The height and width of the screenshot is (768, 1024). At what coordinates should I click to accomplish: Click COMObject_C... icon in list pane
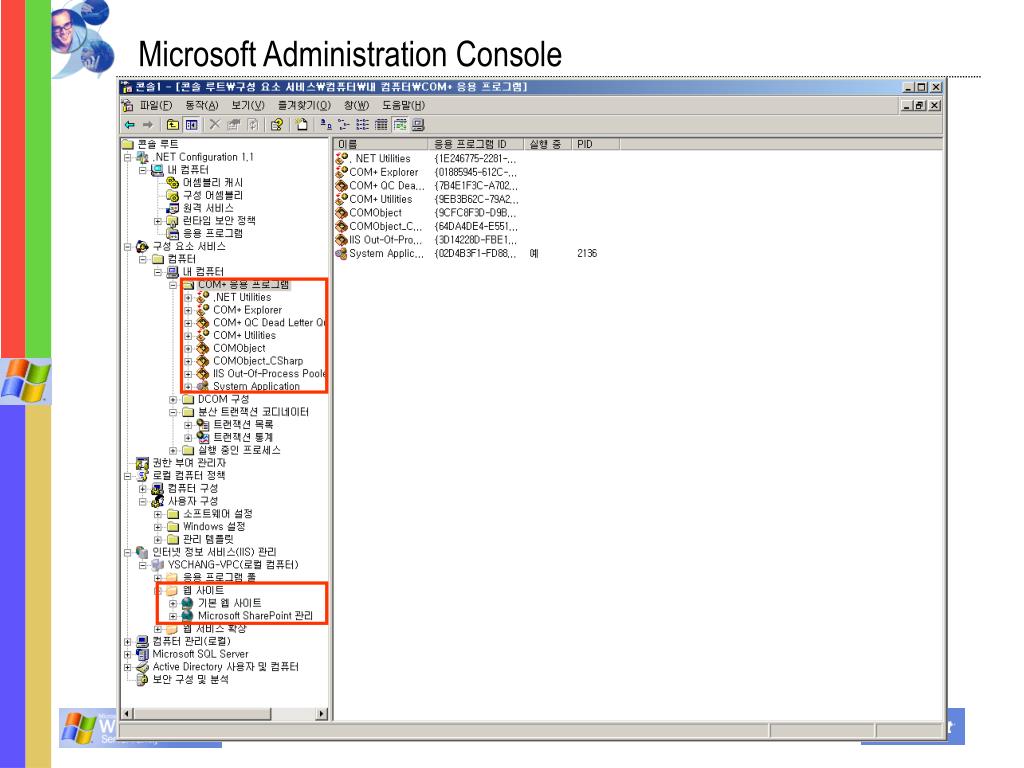(x=341, y=227)
